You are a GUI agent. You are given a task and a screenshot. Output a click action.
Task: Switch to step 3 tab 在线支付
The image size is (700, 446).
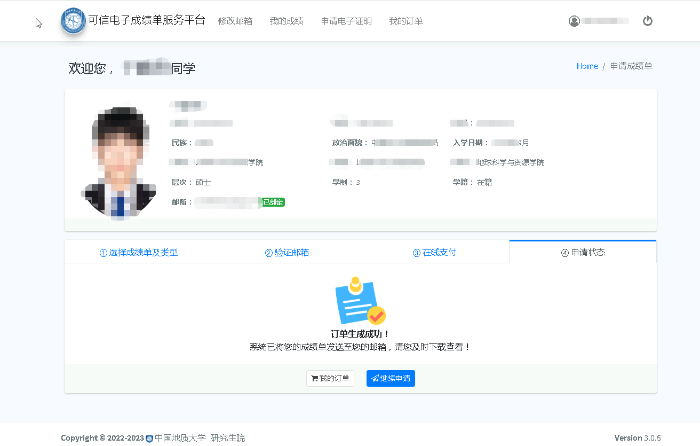tap(434, 252)
